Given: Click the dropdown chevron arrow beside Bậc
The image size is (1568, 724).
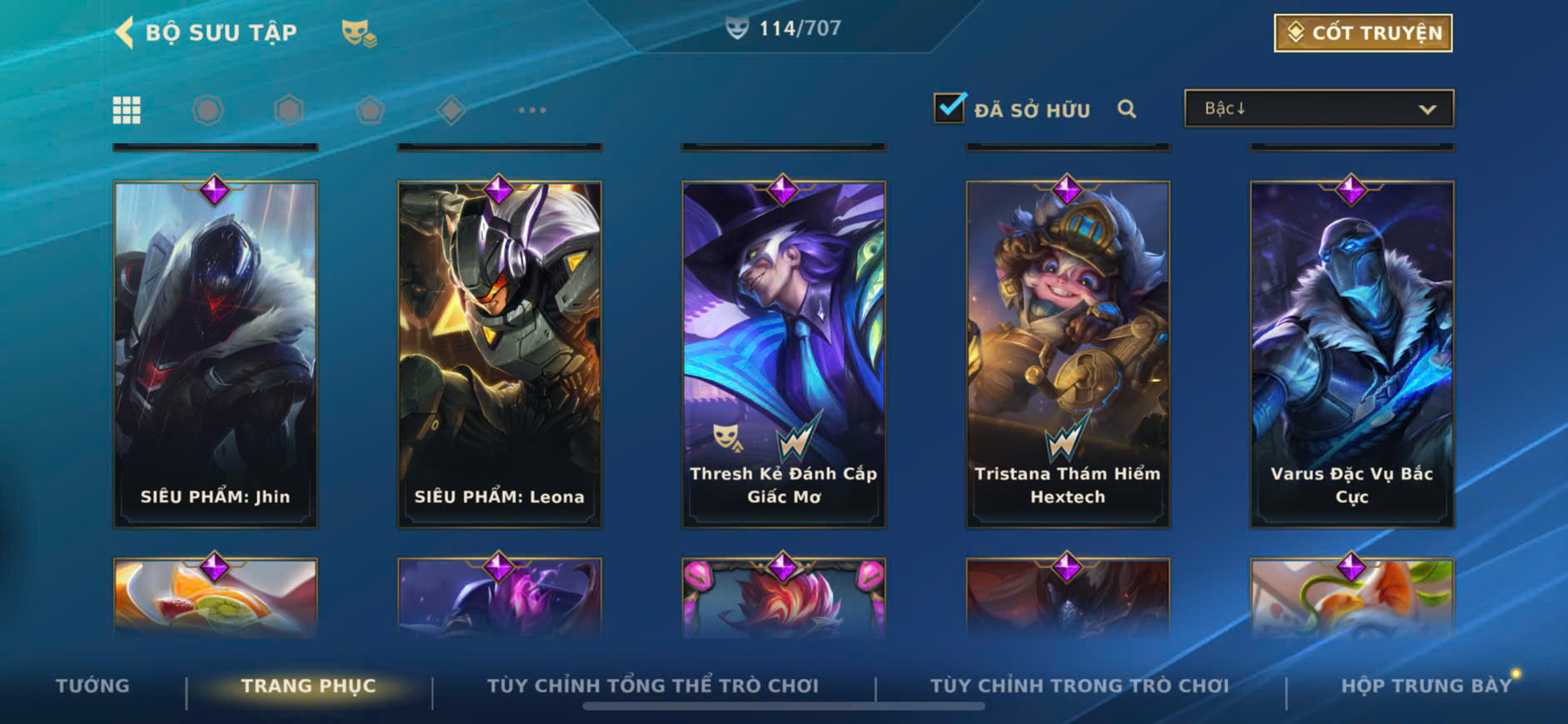Looking at the screenshot, I should (1427, 109).
